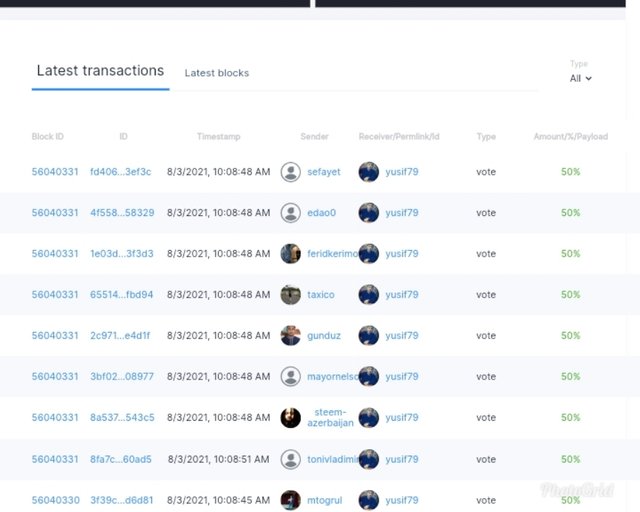Screen dimensions: 640x512
Task: Open mtogrul's avatar image
Action: point(291,500)
